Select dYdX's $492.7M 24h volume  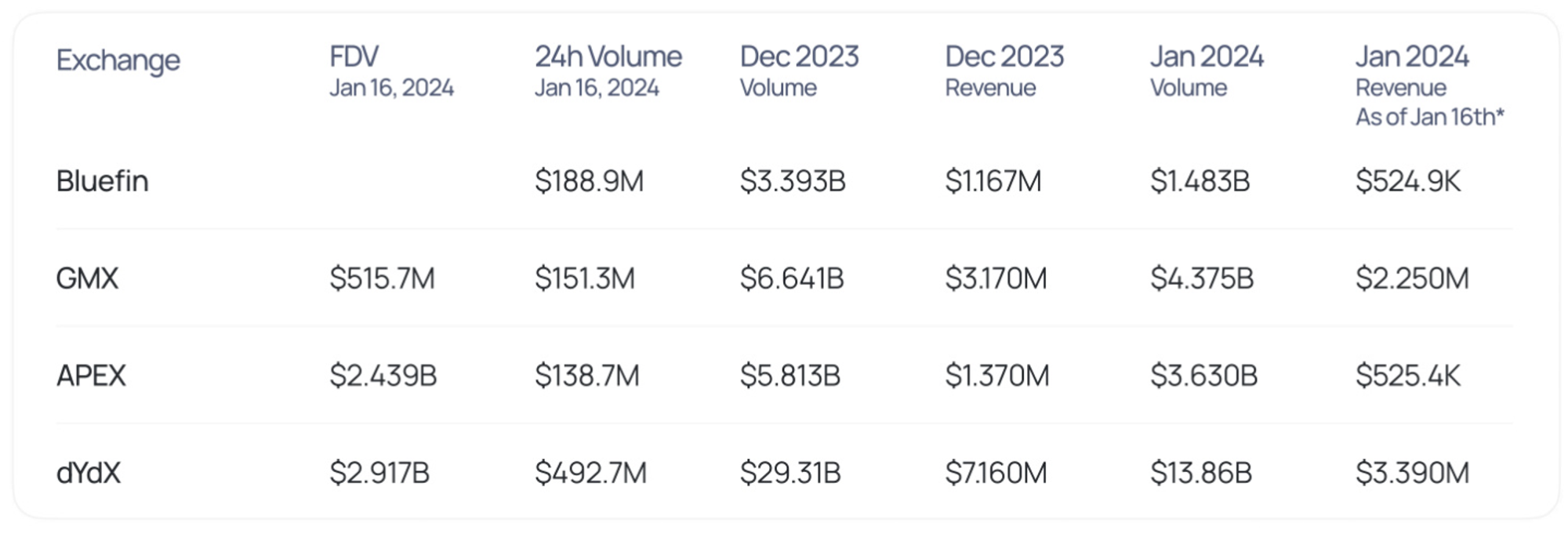[x=590, y=473]
